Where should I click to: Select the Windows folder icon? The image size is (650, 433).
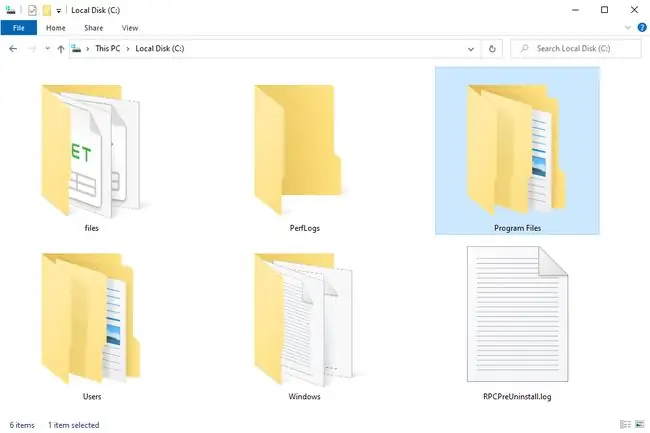[x=303, y=319]
